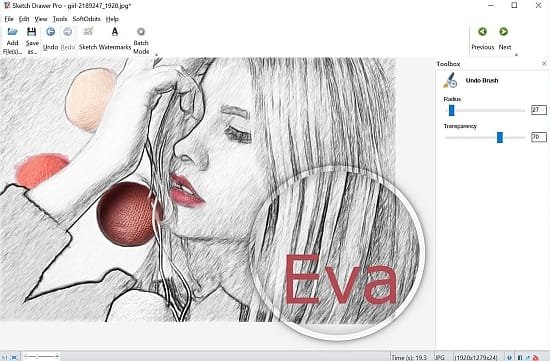This screenshot has width=550, height=361.
Task: Open the Help menu
Action: (x=112, y=19)
